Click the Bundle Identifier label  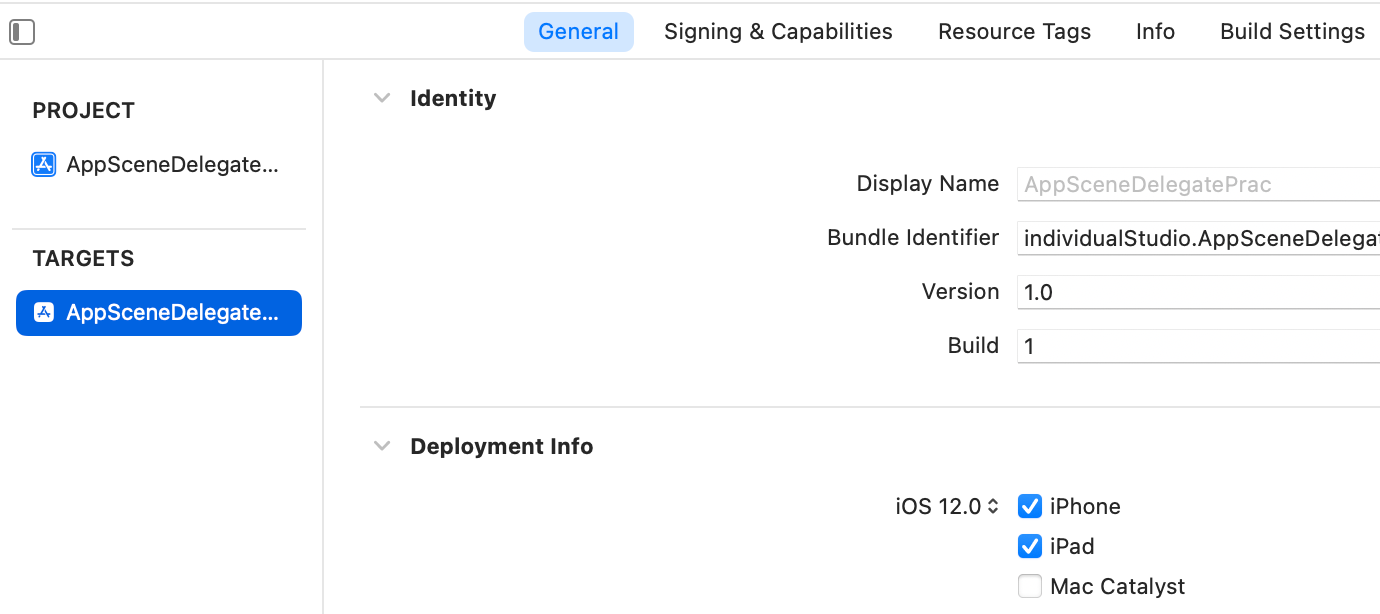913,237
